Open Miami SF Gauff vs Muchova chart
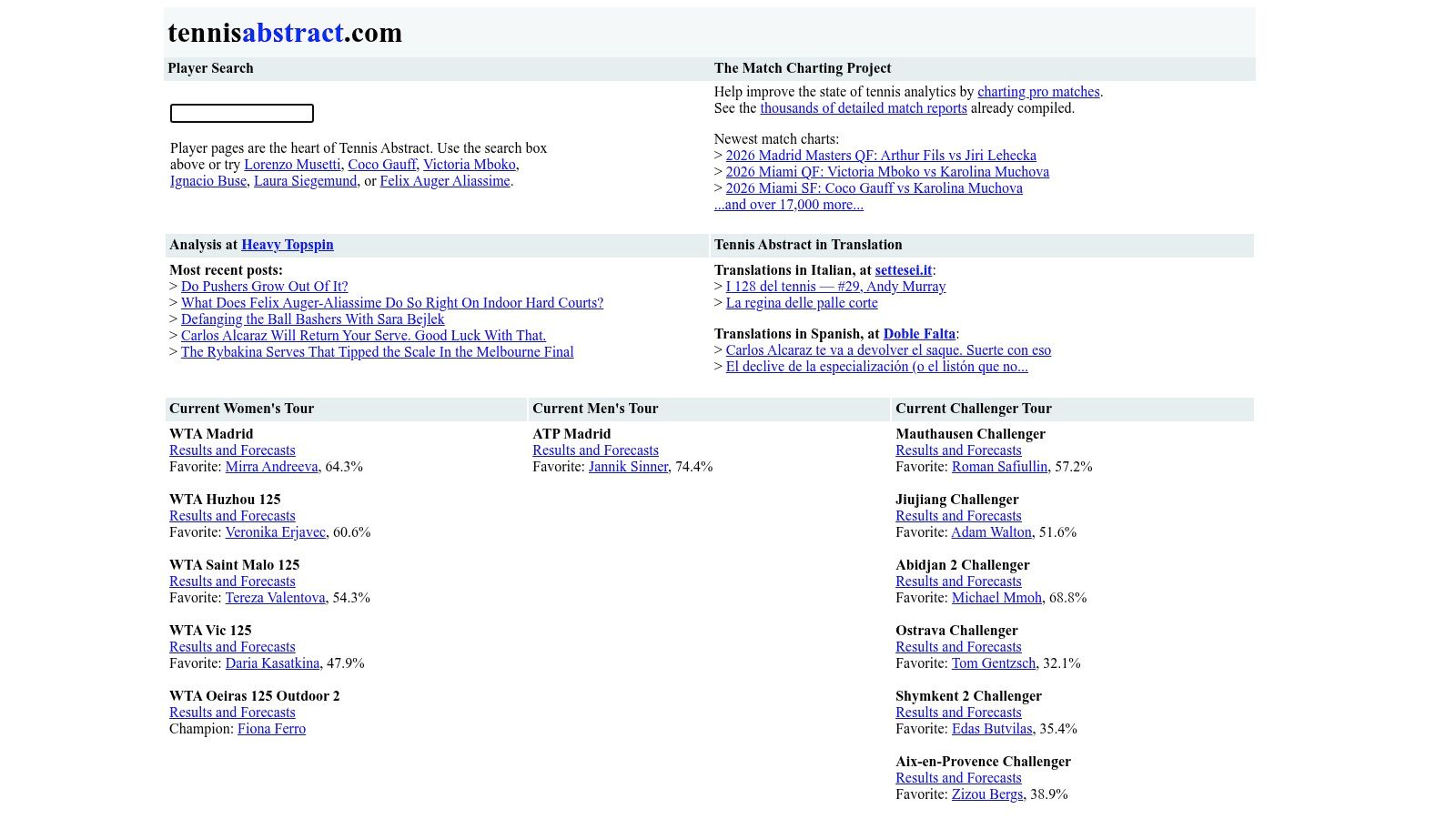 875,188
